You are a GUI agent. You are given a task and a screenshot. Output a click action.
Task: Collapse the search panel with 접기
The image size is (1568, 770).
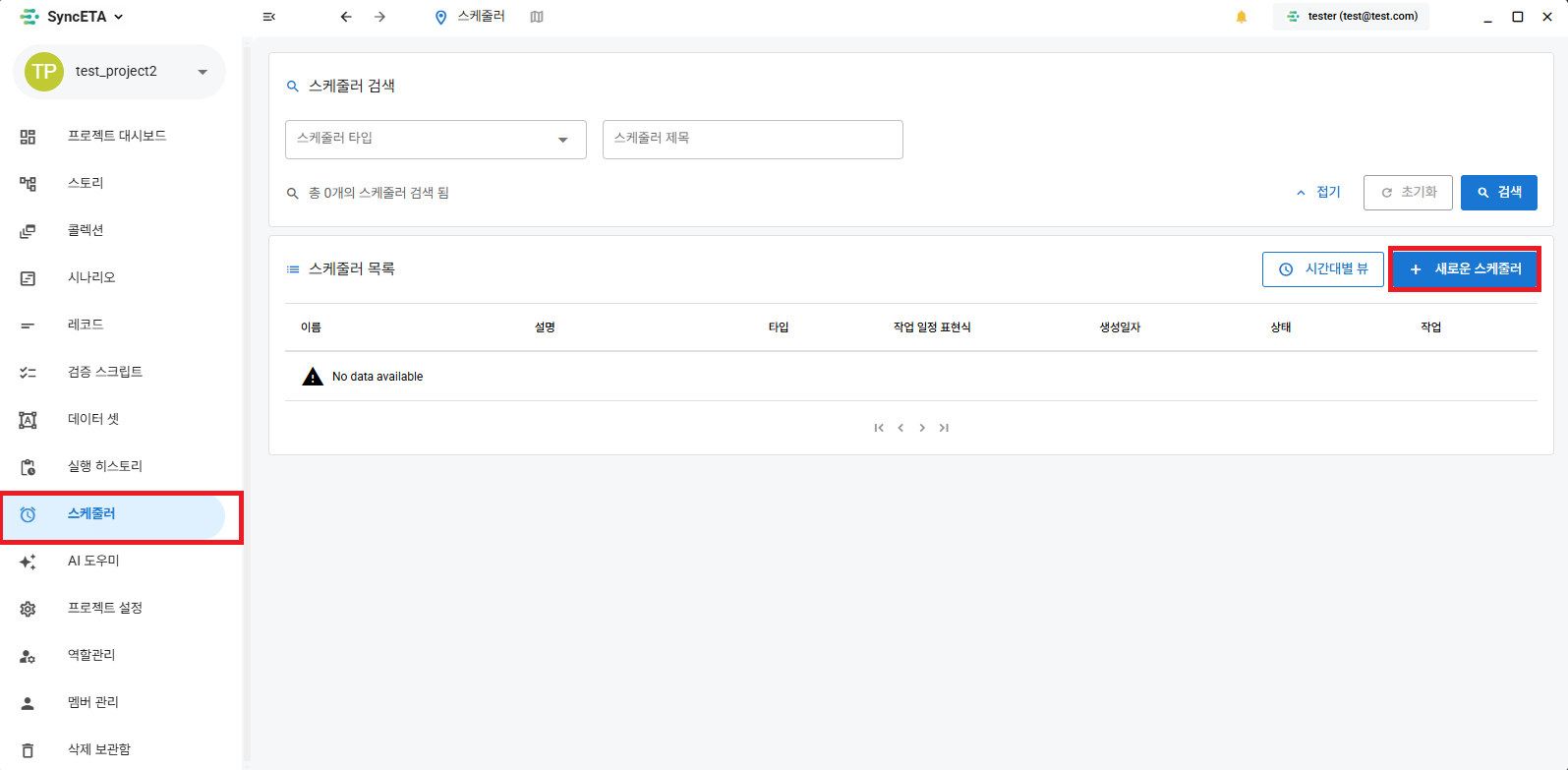tap(1318, 193)
